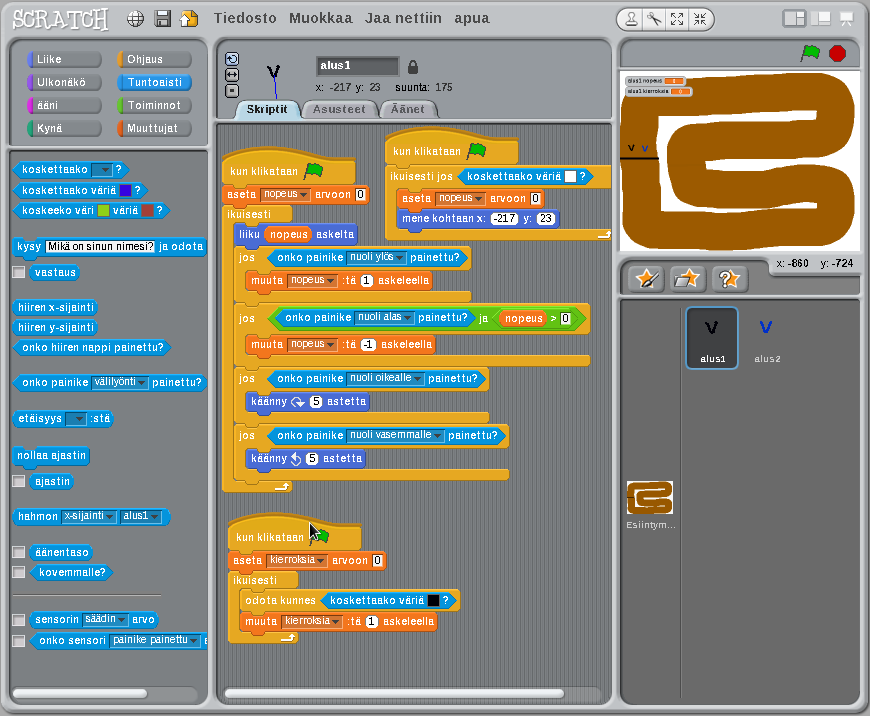Pick green swatch in koskeeko väri block
This screenshot has height=716, width=870.
pyautogui.click(x=103, y=210)
